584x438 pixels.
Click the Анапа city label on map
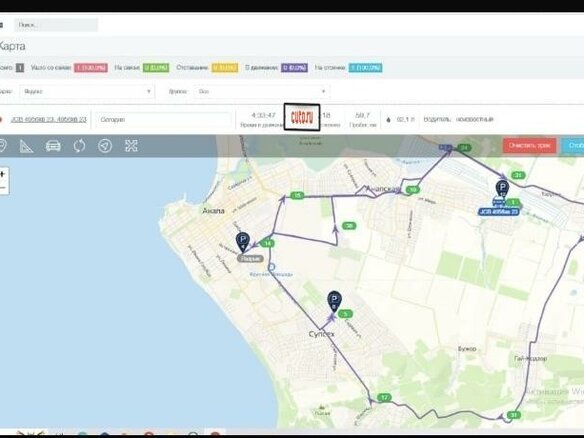tap(213, 211)
